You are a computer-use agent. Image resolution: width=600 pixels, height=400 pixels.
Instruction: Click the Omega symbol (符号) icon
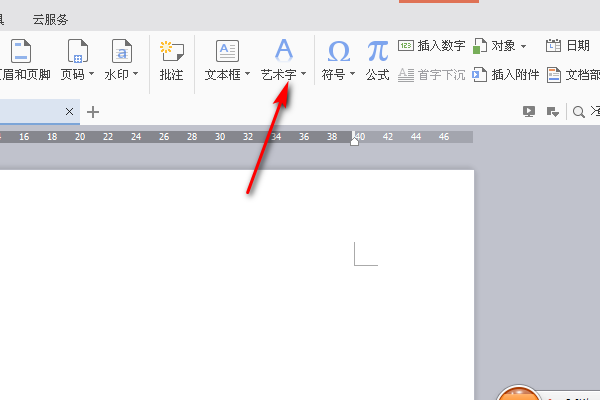click(339, 51)
